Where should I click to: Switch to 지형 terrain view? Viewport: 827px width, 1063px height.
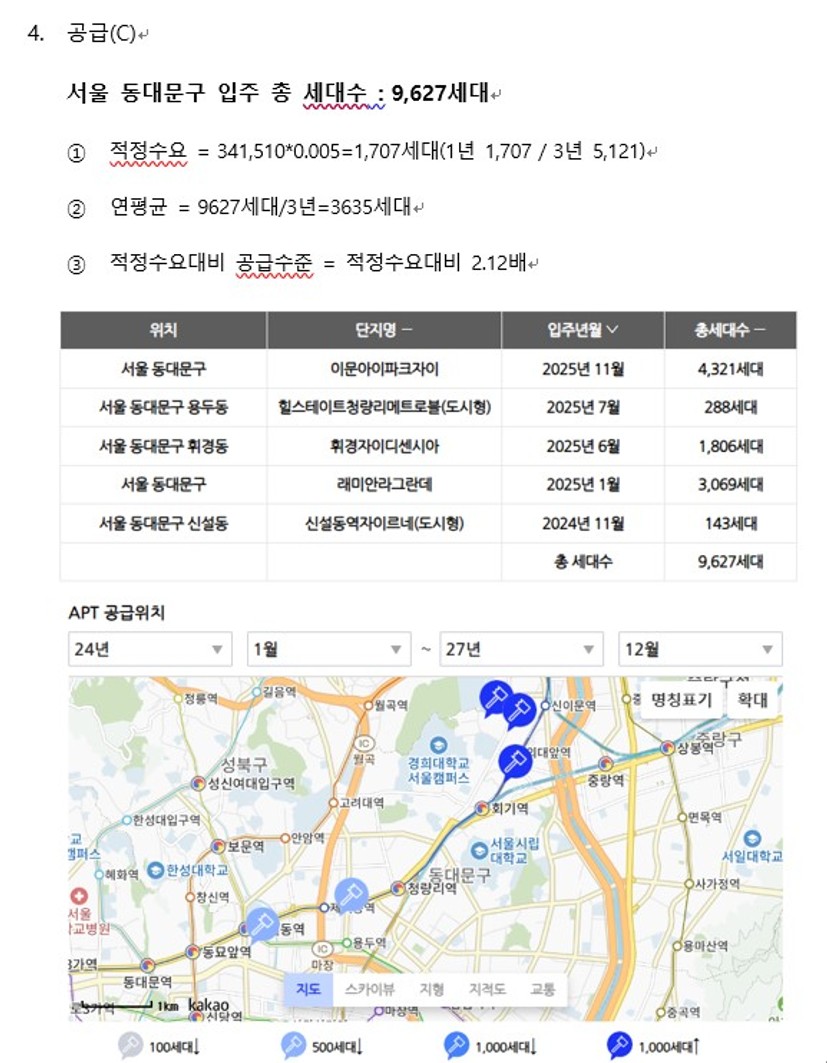(431, 989)
